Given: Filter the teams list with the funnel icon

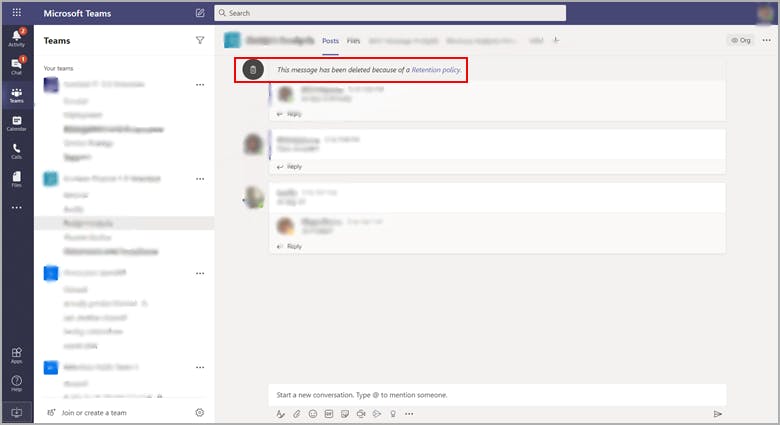Looking at the screenshot, I should click(200, 40).
